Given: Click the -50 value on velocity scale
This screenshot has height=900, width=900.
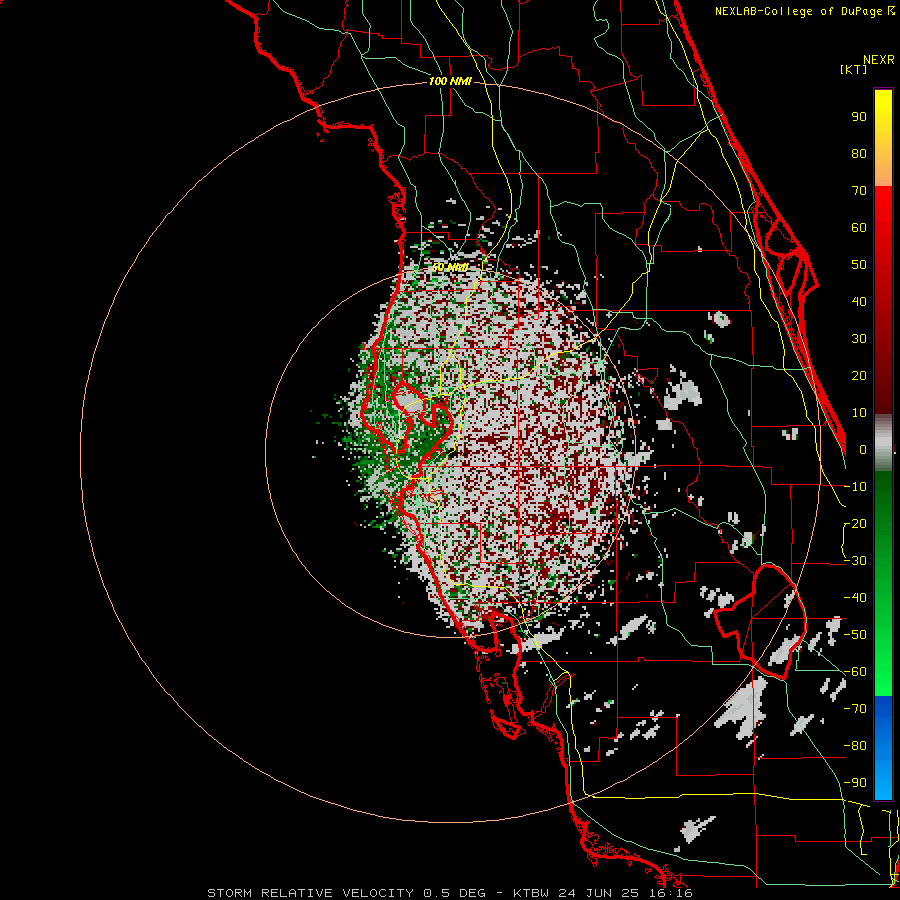Looking at the screenshot, I should point(855,635).
